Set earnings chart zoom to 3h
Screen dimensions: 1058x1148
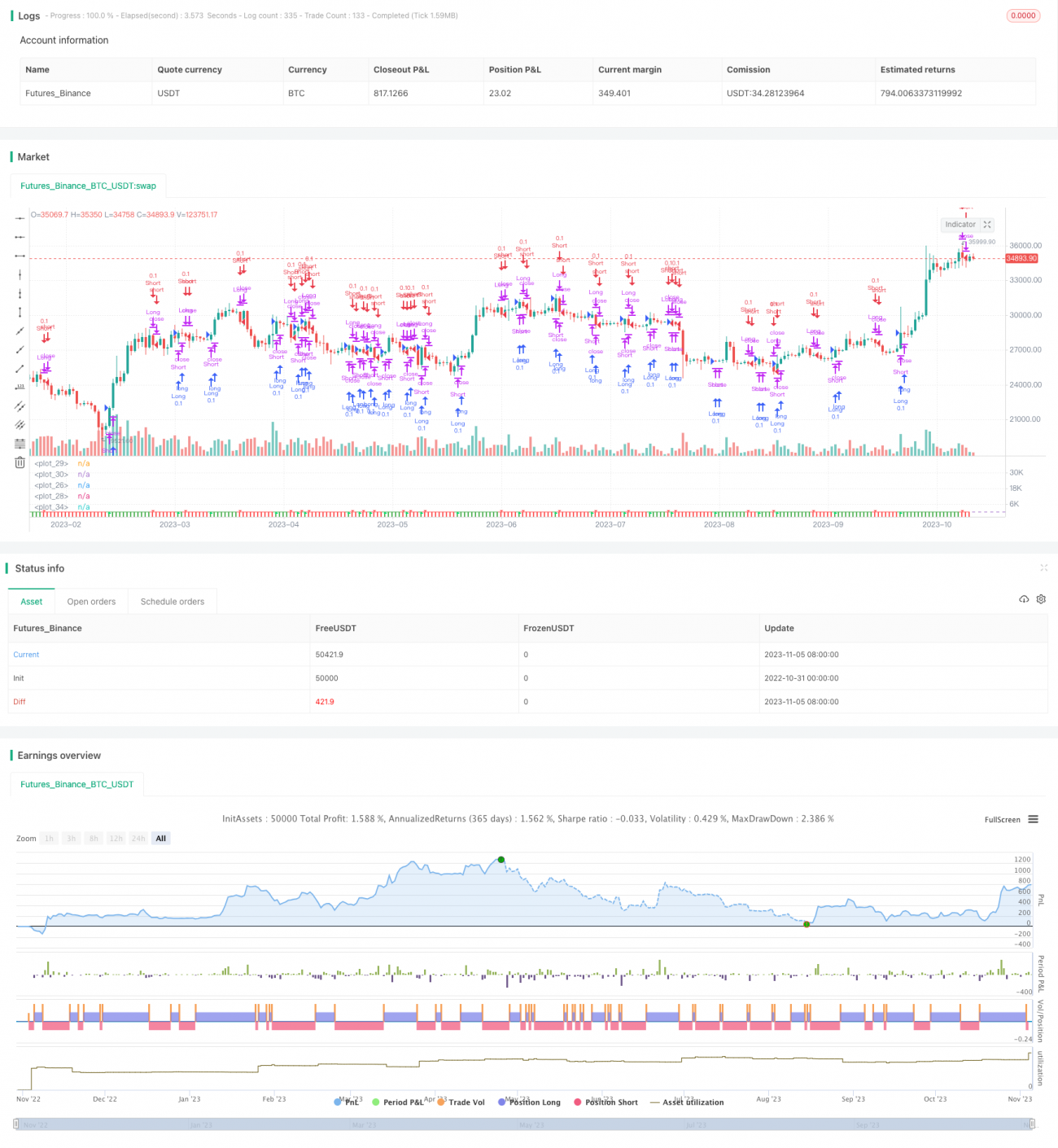pyautogui.click(x=72, y=839)
